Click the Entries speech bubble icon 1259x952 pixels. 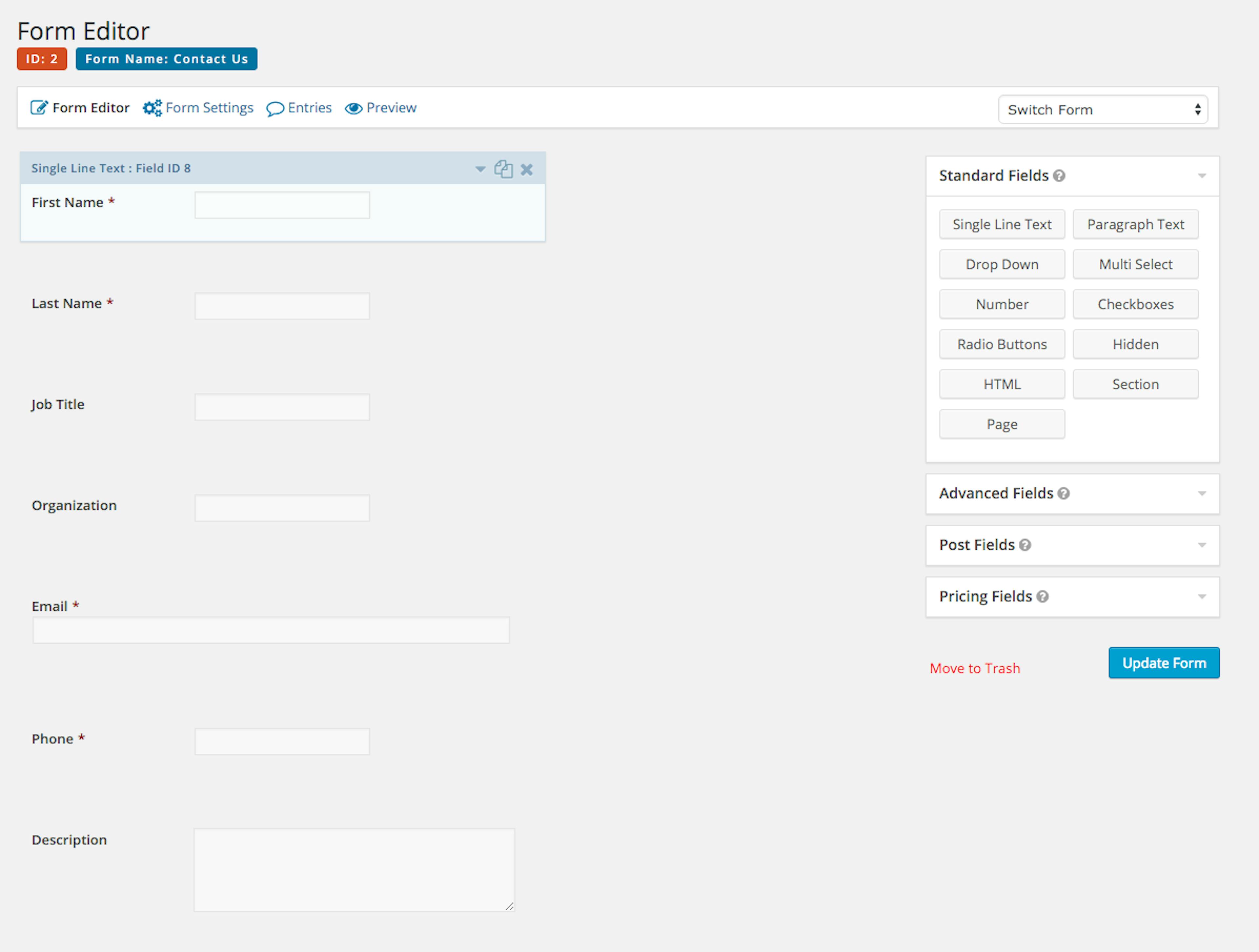coord(275,109)
